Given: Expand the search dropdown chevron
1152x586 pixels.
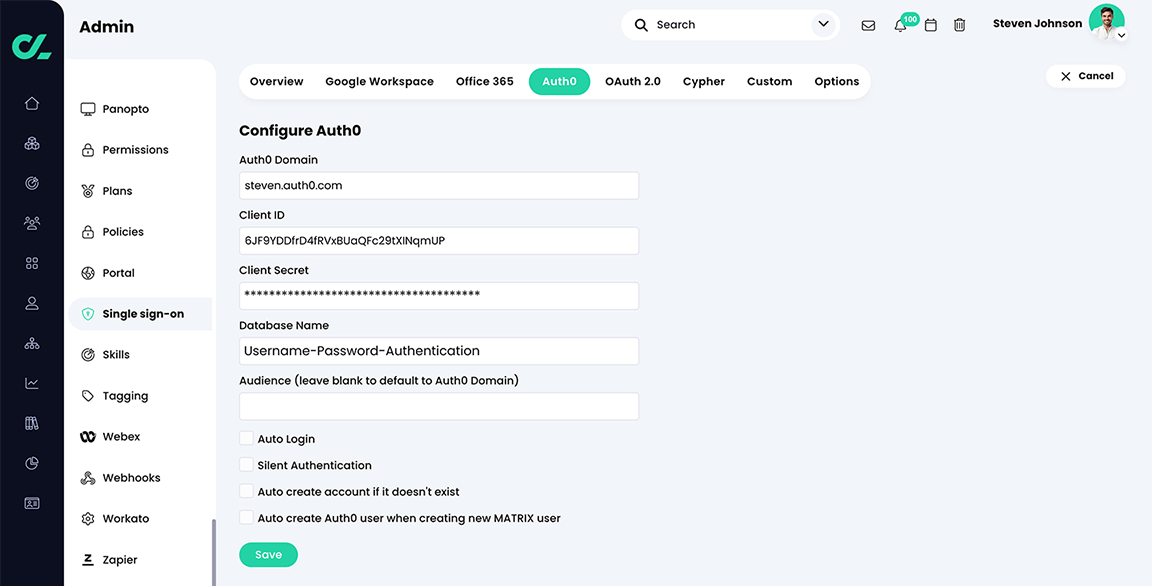Looking at the screenshot, I should tap(822, 24).
